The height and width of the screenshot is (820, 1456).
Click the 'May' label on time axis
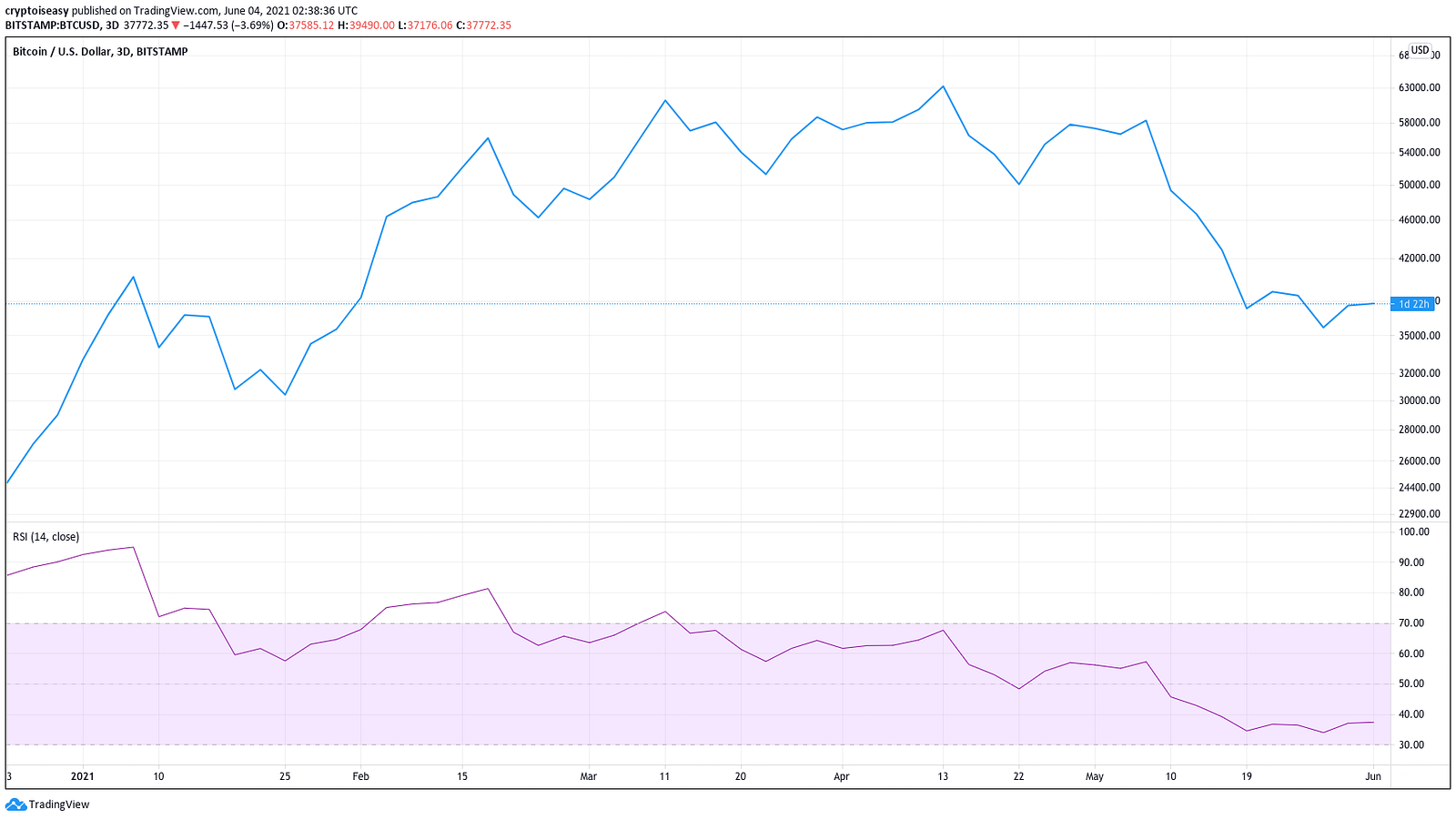1095,776
